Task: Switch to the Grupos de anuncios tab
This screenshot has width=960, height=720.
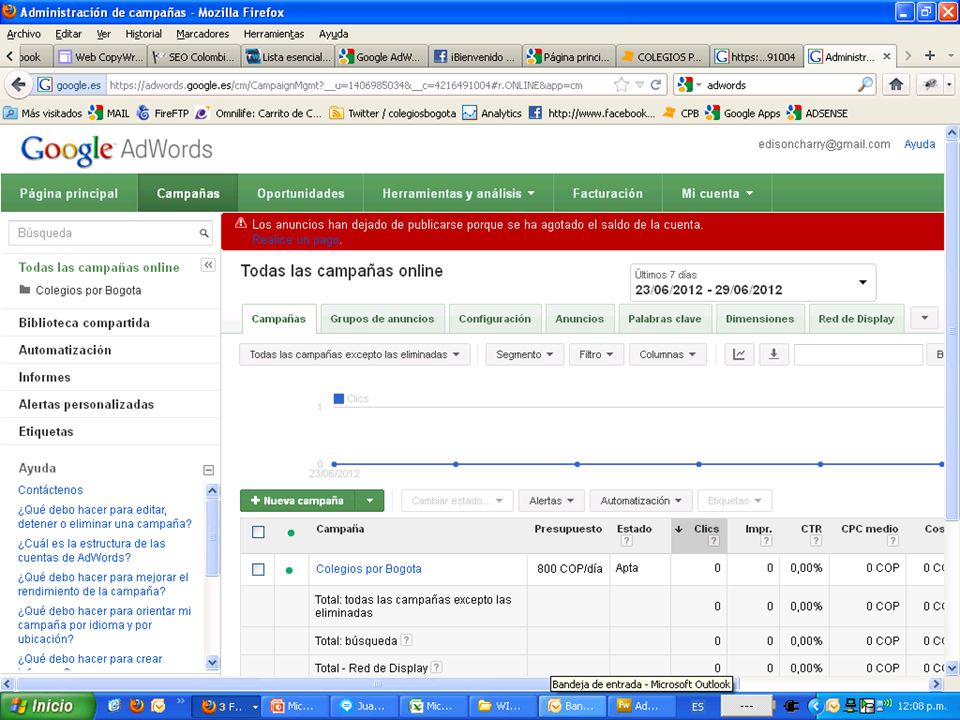Action: coord(382,319)
